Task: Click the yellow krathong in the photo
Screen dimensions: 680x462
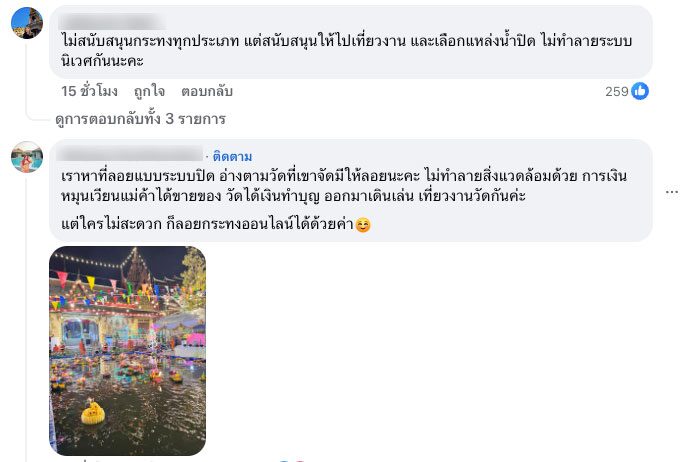Action: [93, 412]
